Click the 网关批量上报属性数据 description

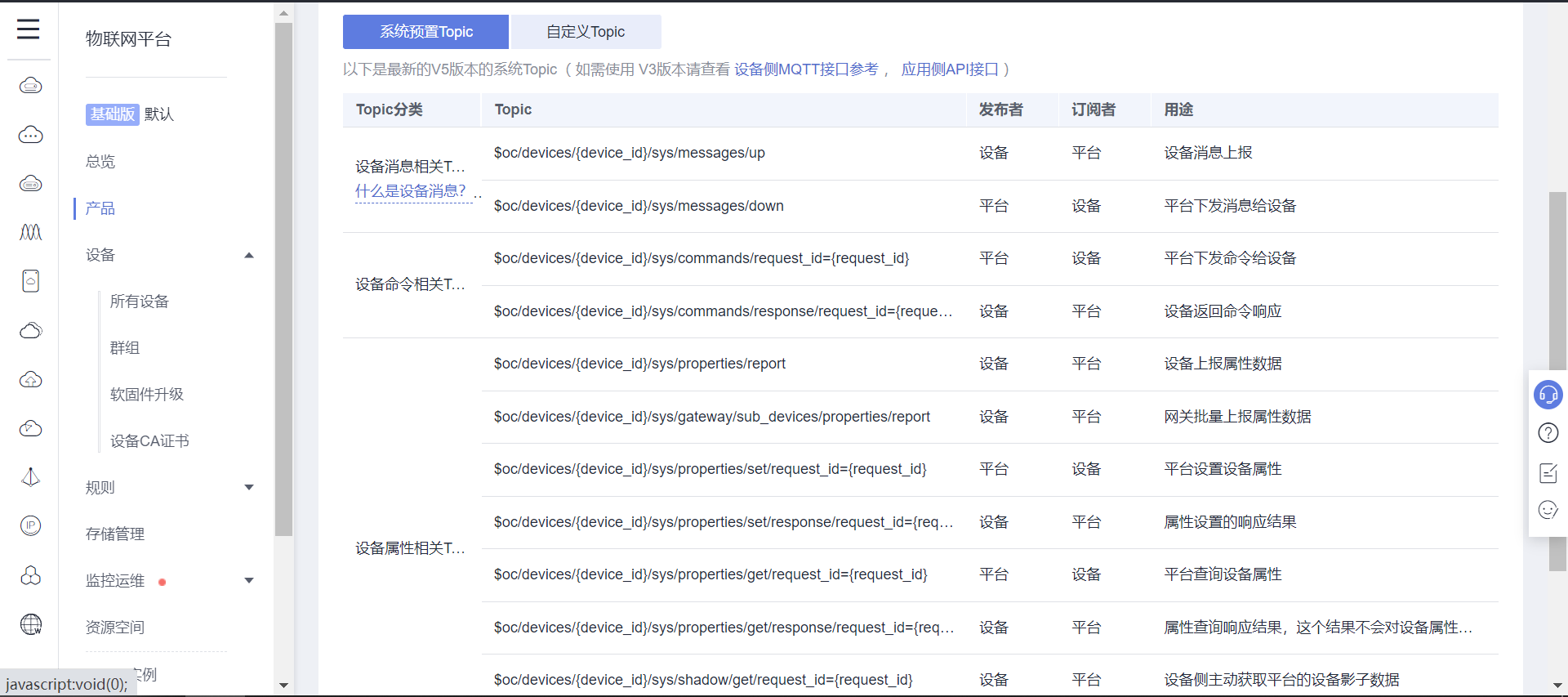[x=1237, y=417]
